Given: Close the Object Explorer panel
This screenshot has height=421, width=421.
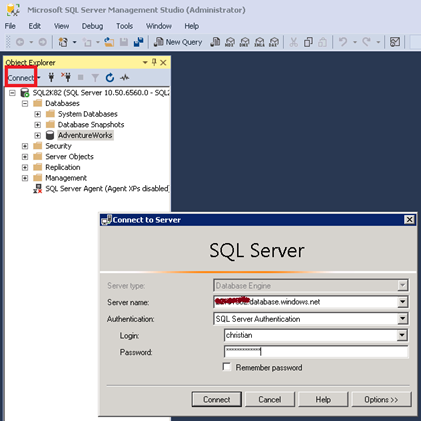Looking at the screenshot, I should click(x=163, y=62).
